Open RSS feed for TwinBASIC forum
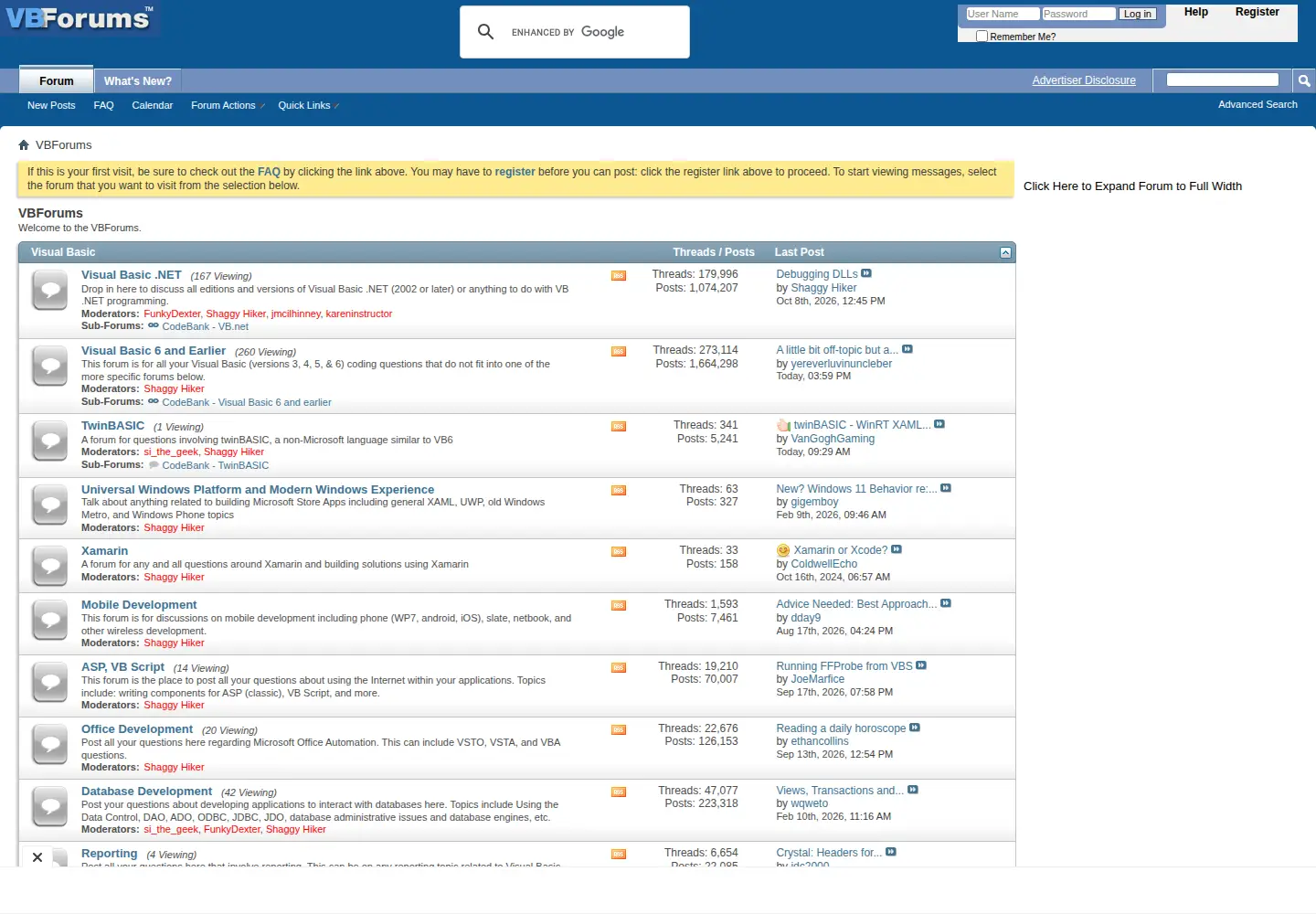Screen dimensions: 1316x914 point(619,427)
